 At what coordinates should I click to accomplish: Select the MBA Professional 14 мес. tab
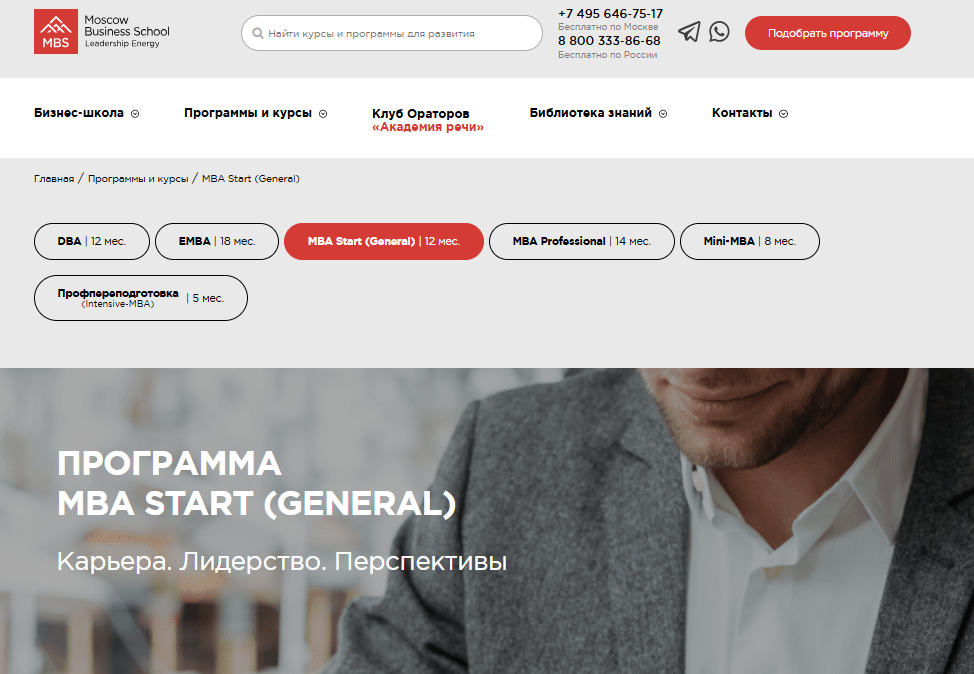(x=581, y=241)
